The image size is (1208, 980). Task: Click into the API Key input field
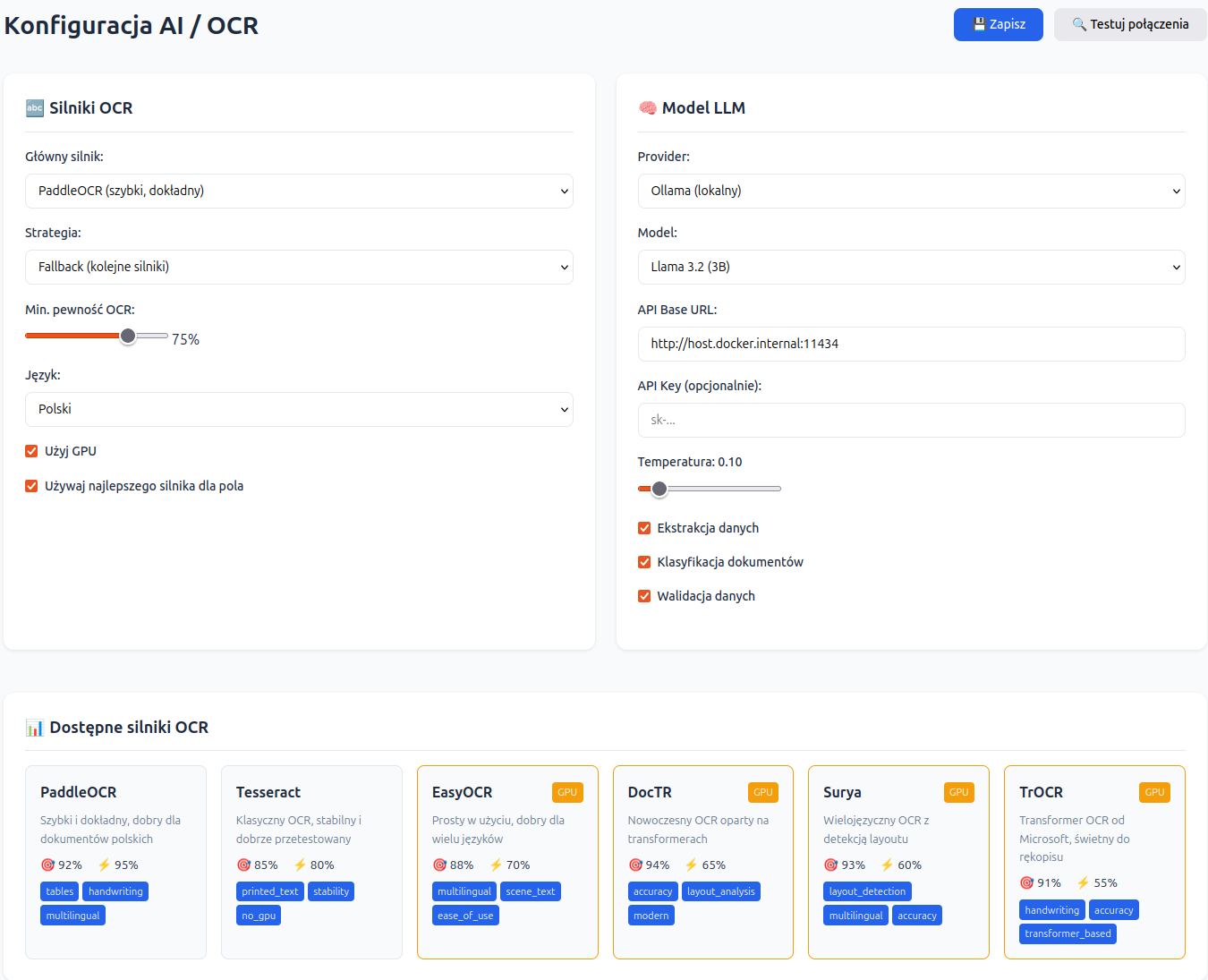pyautogui.click(x=911, y=420)
